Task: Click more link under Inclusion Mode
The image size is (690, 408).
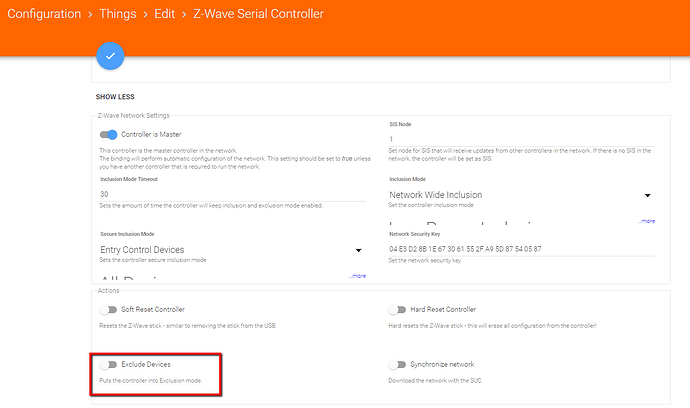Action: [647, 221]
